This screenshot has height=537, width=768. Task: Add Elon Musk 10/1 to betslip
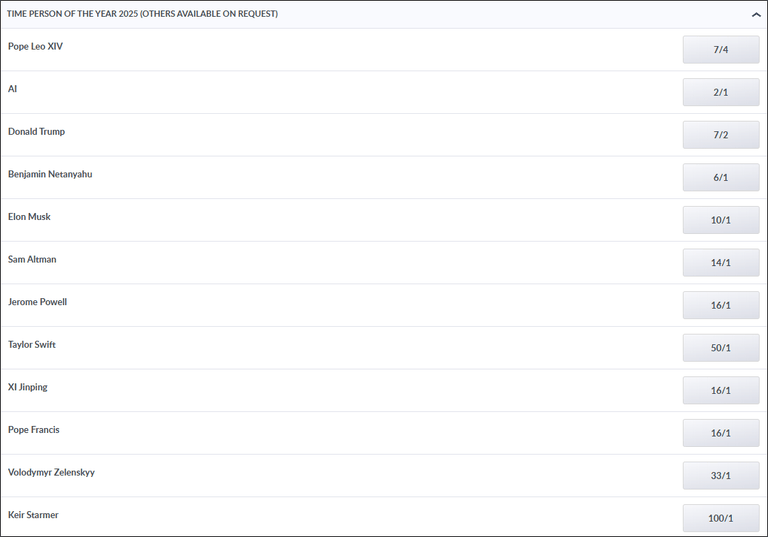721,220
